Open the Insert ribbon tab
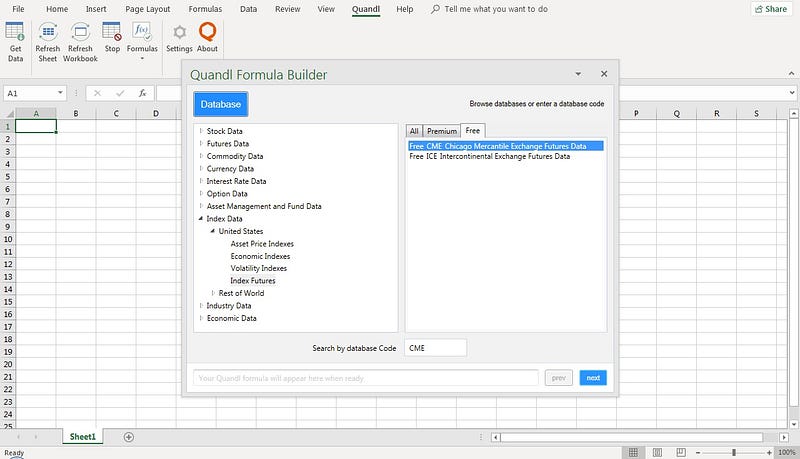 96,9
